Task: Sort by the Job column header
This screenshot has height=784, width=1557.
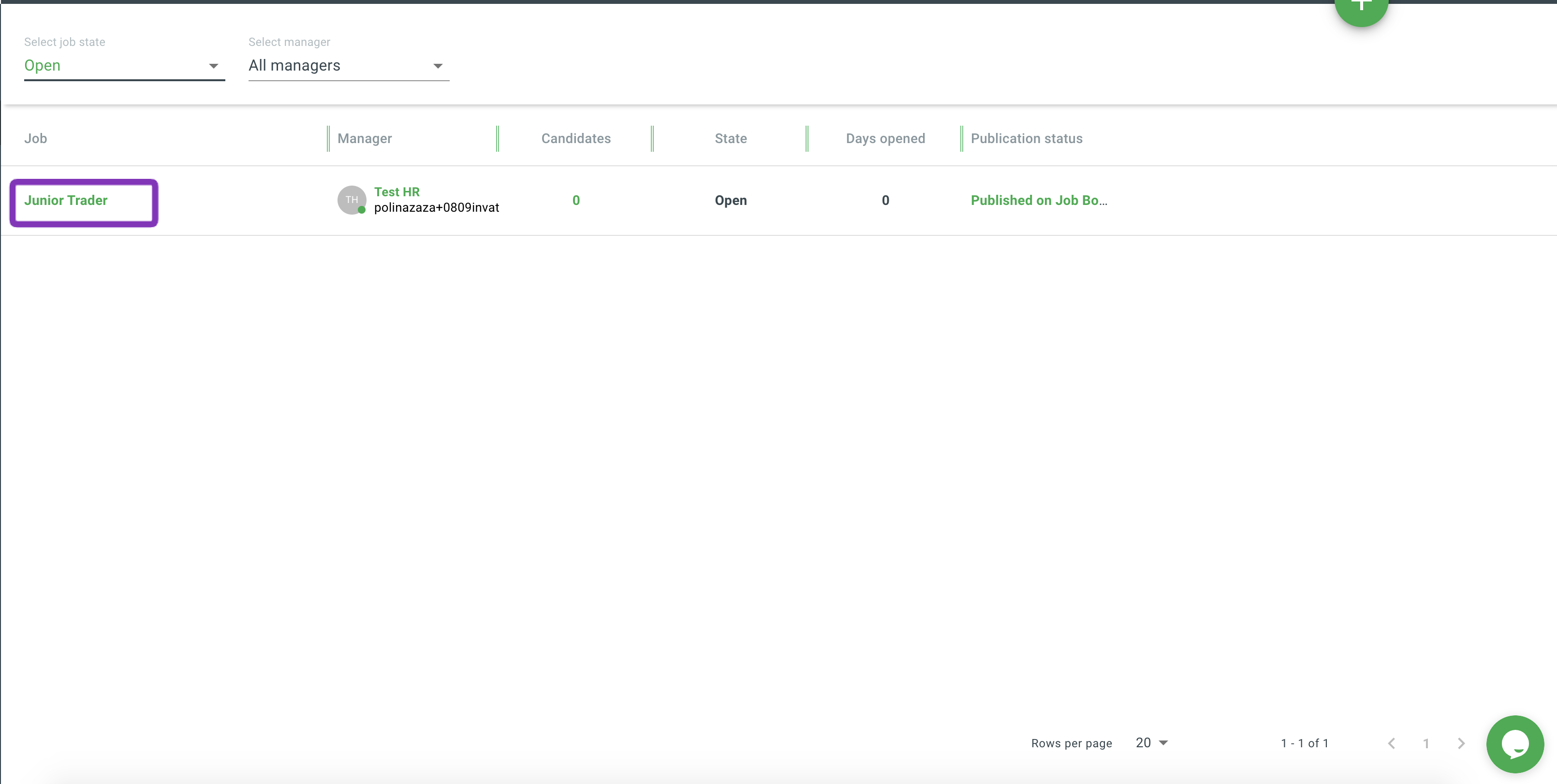Action: pyautogui.click(x=36, y=138)
